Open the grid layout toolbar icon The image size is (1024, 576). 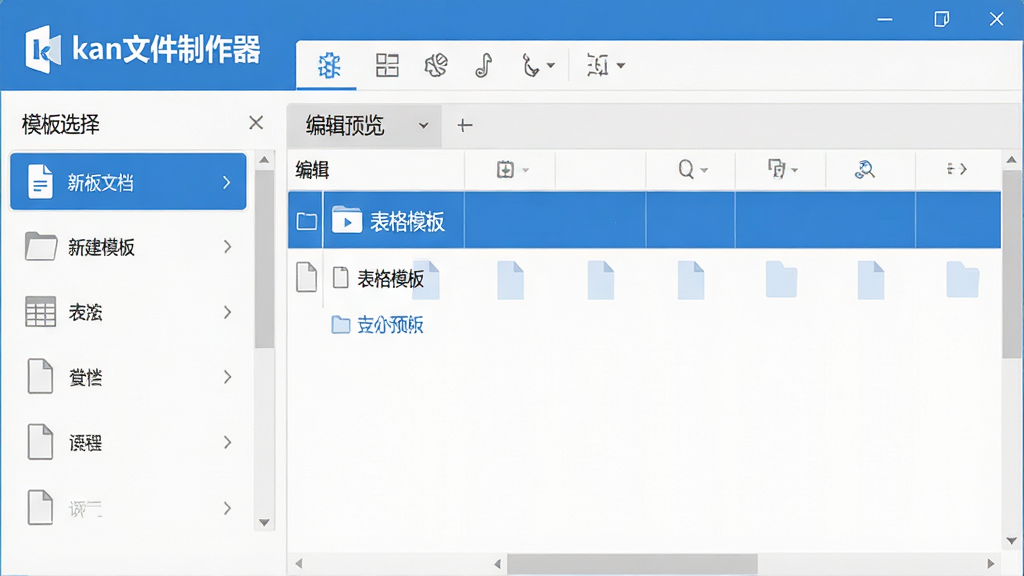click(387, 65)
